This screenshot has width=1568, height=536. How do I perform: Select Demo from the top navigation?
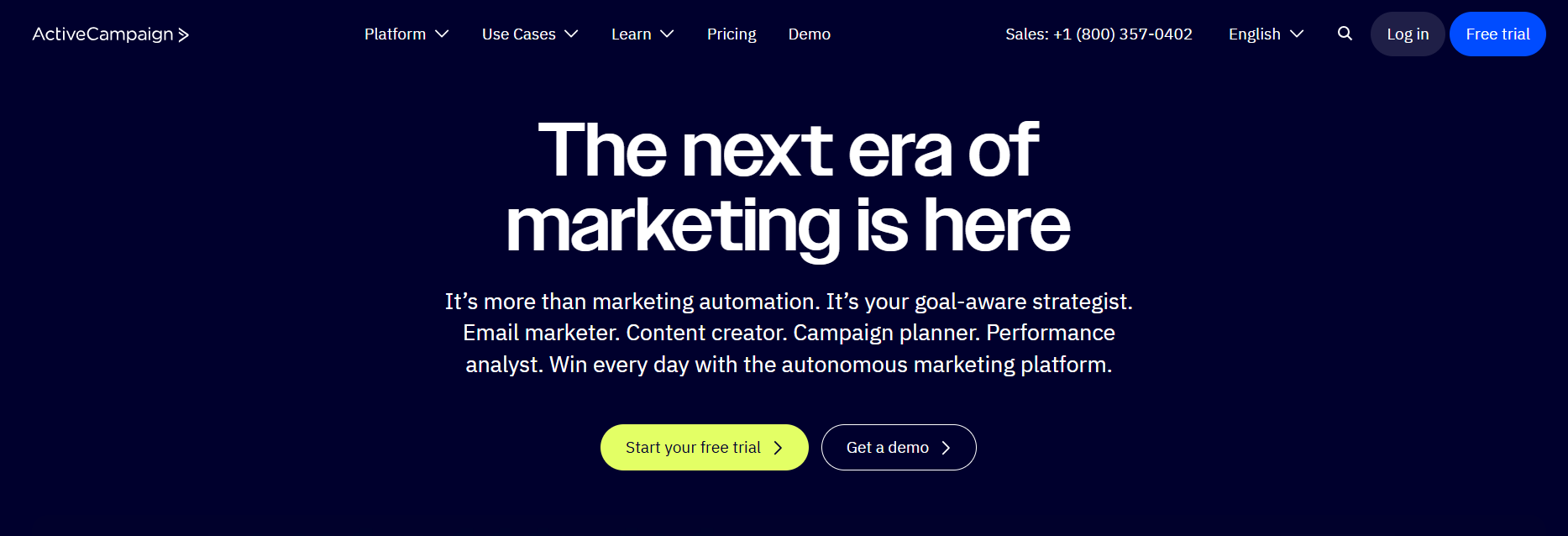click(809, 34)
